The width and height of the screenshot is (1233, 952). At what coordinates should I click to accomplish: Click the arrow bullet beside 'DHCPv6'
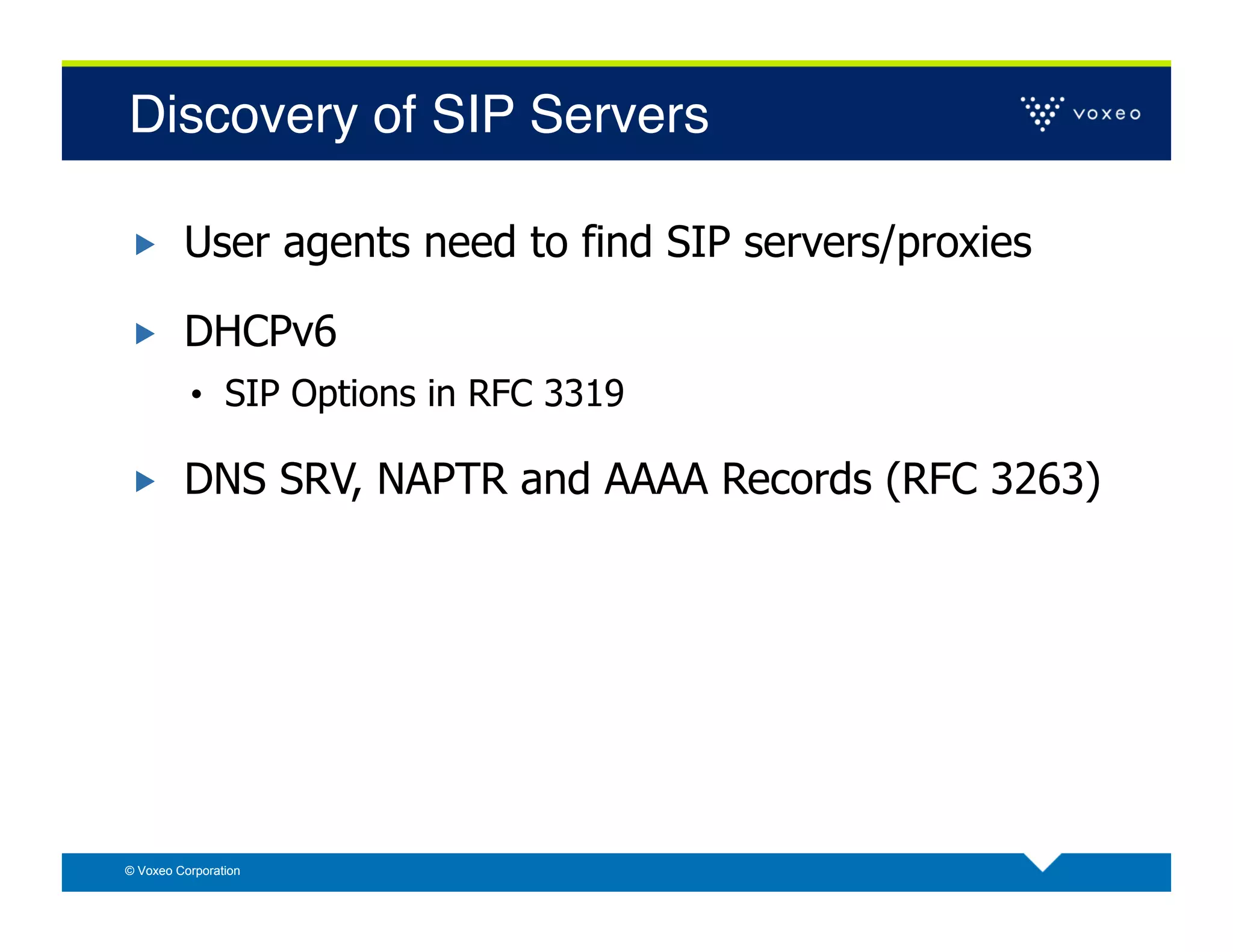tap(145, 334)
